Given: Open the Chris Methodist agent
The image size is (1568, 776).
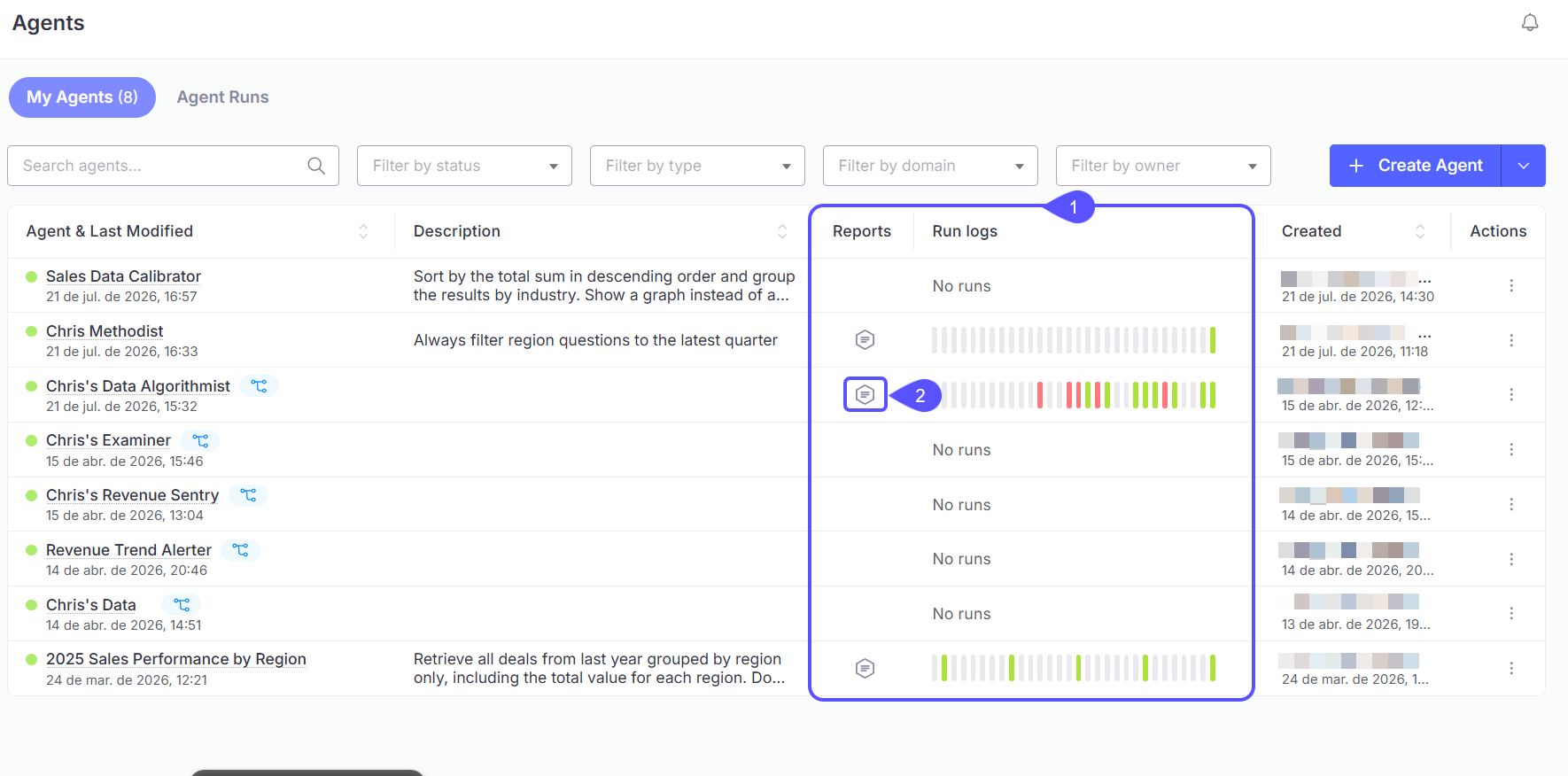Looking at the screenshot, I should (105, 331).
